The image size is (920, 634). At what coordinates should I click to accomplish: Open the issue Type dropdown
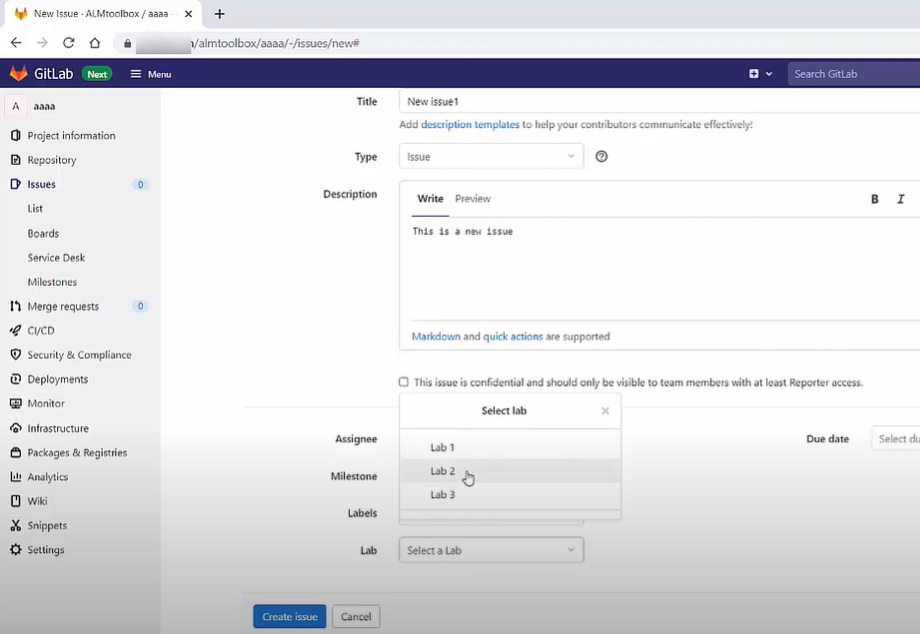(x=490, y=156)
